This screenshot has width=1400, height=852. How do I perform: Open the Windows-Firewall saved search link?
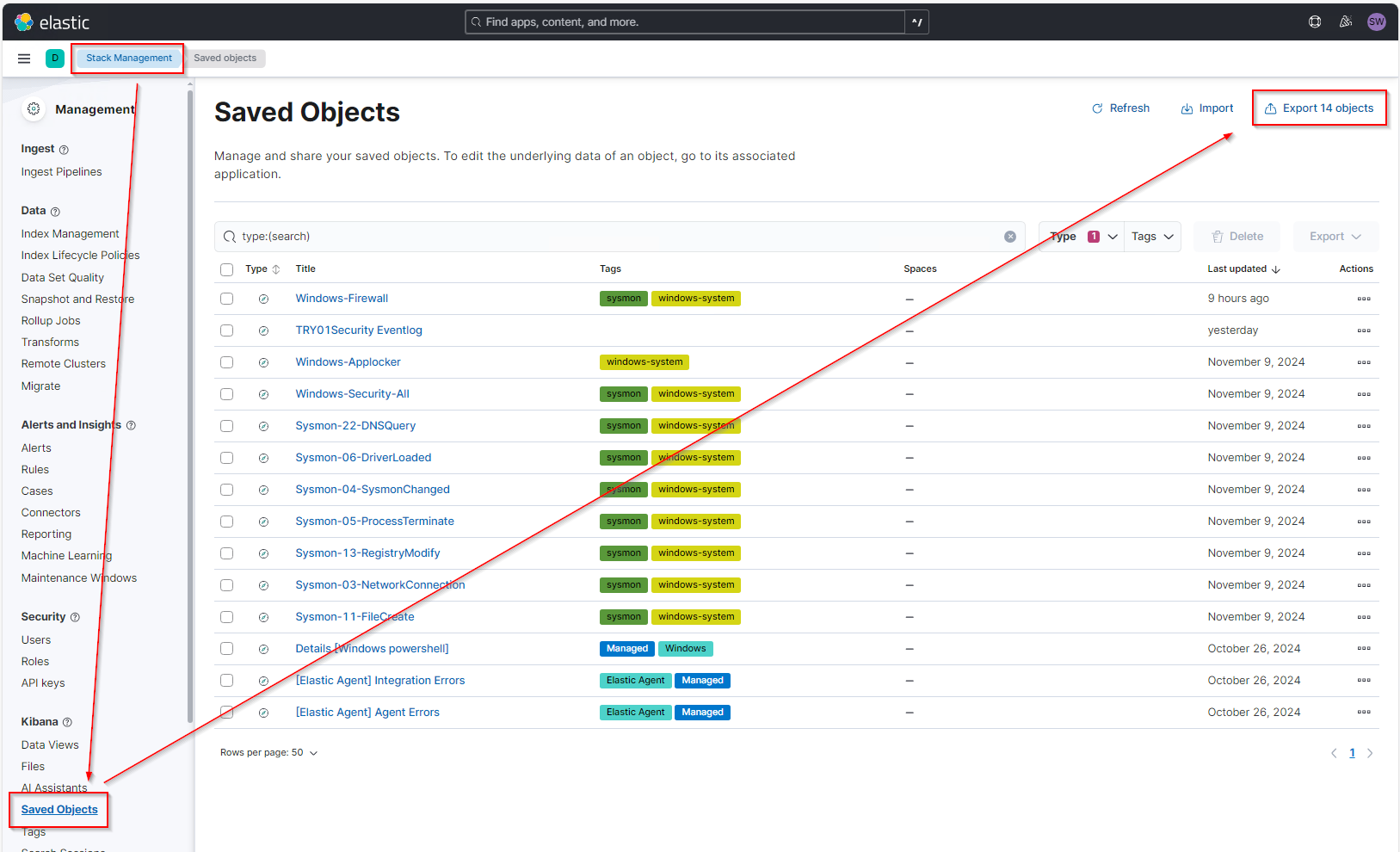click(x=342, y=299)
